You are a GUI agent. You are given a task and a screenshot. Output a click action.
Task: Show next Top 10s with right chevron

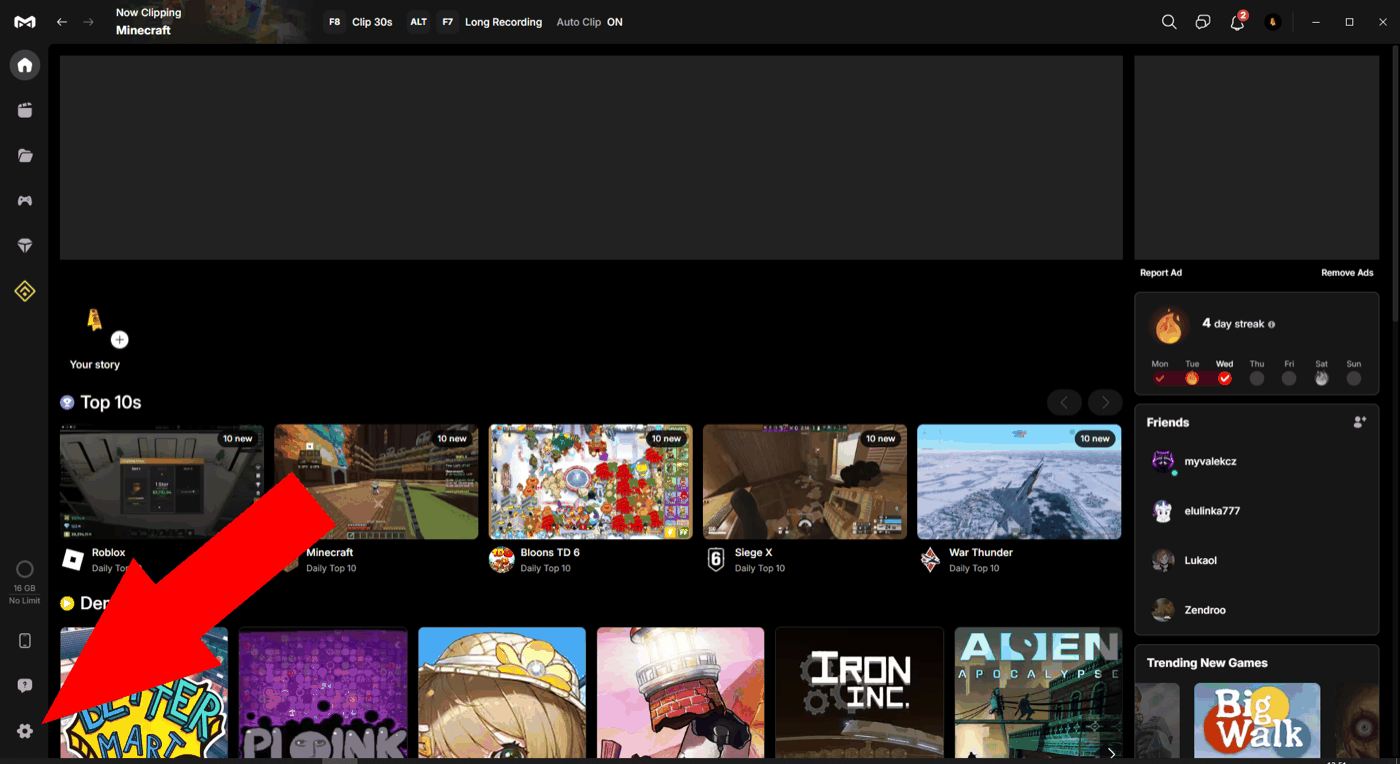(x=1105, y=402)
